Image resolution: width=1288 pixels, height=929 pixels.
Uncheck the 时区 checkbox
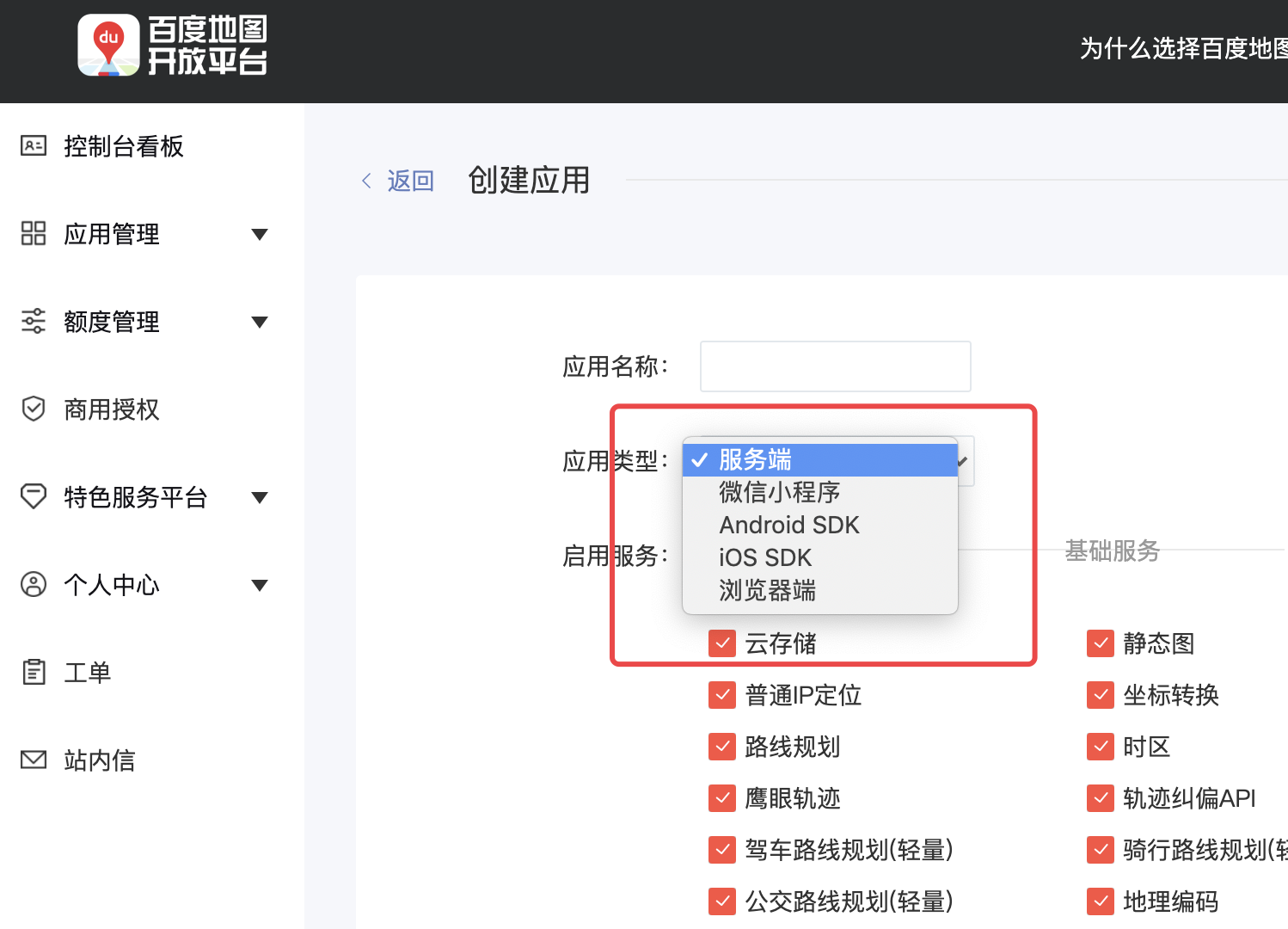click(x=1101, y=747)
